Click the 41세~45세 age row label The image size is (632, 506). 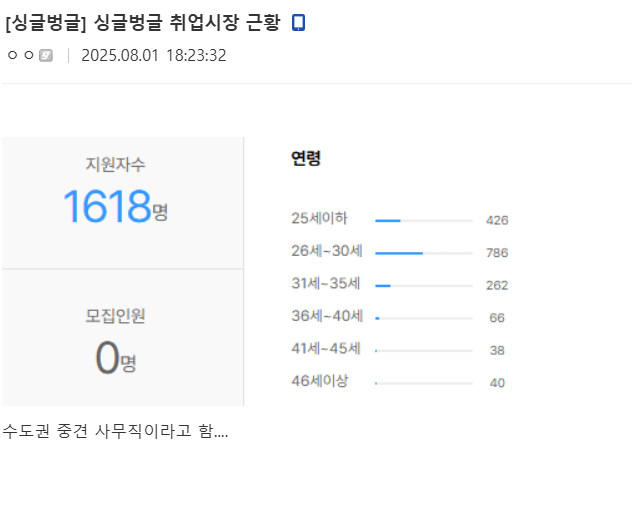coord(327,349)
